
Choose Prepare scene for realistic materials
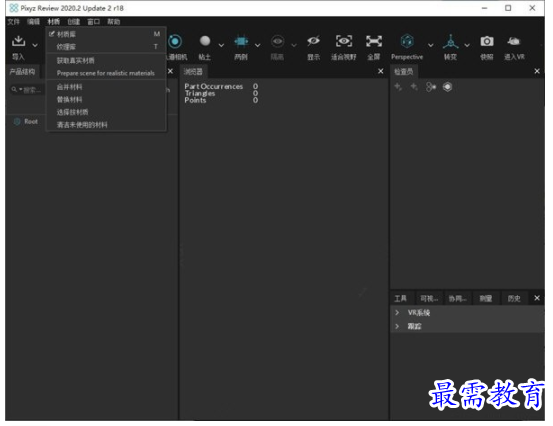point(106,73)
